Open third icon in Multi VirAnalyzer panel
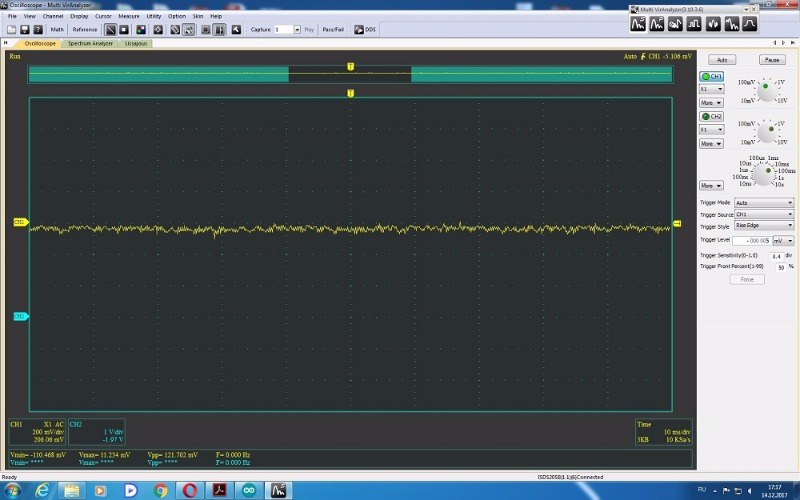800x500 pixels. coord(675,23)
